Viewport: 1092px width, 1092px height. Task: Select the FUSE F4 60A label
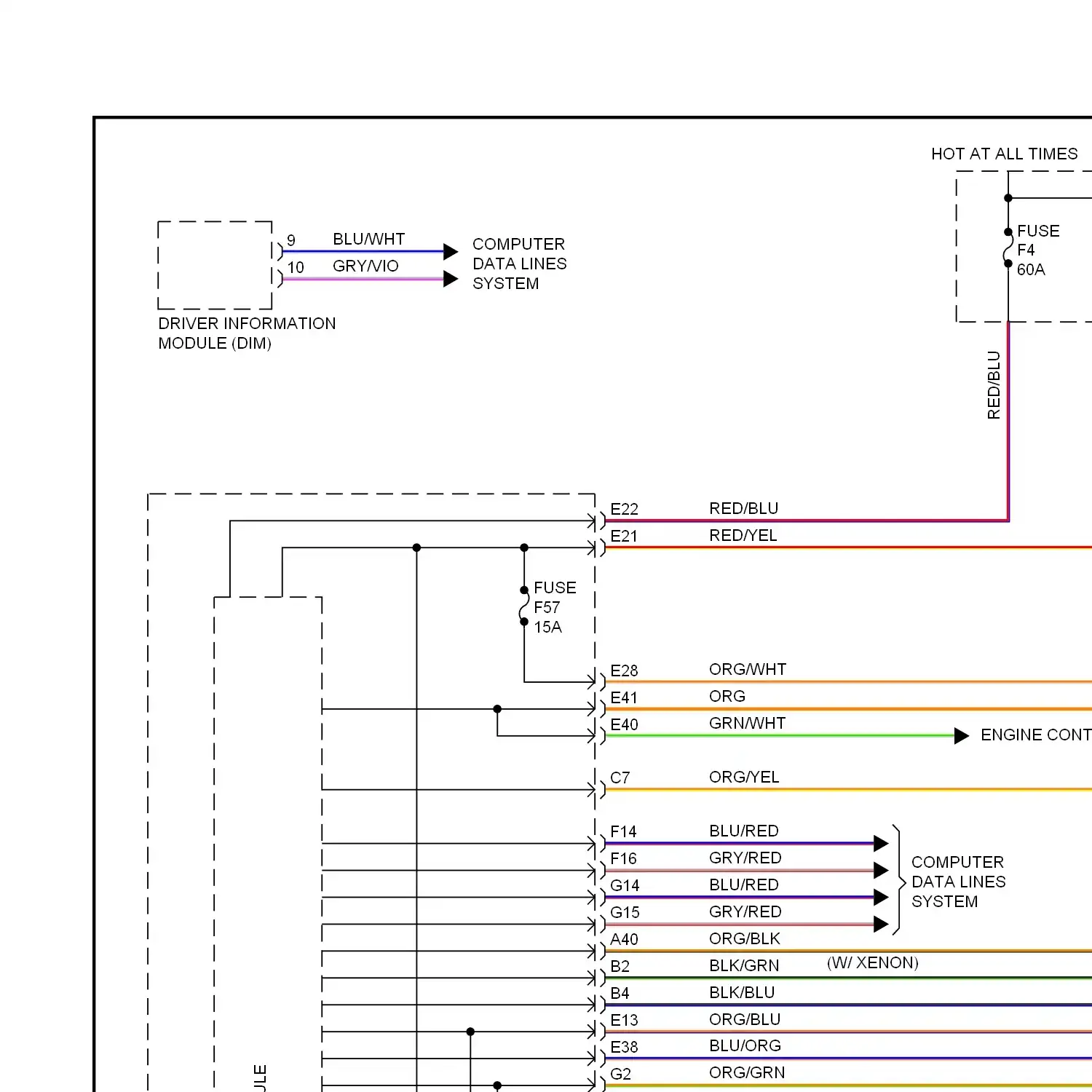tap(1038, 250)
